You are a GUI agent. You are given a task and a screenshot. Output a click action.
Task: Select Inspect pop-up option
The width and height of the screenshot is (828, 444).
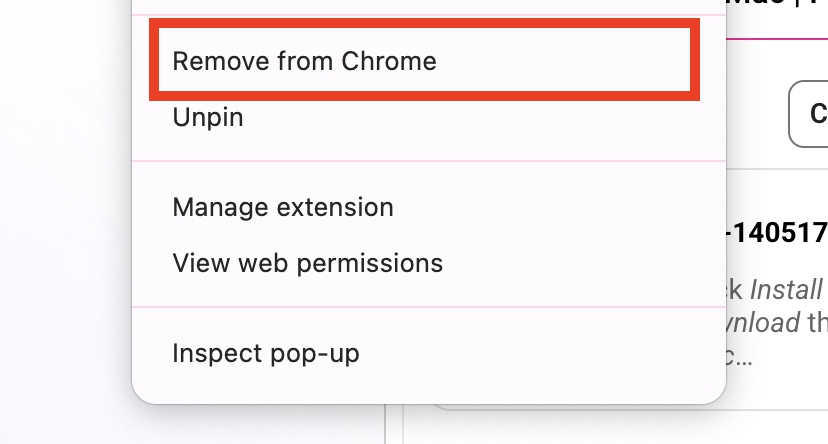265,353
